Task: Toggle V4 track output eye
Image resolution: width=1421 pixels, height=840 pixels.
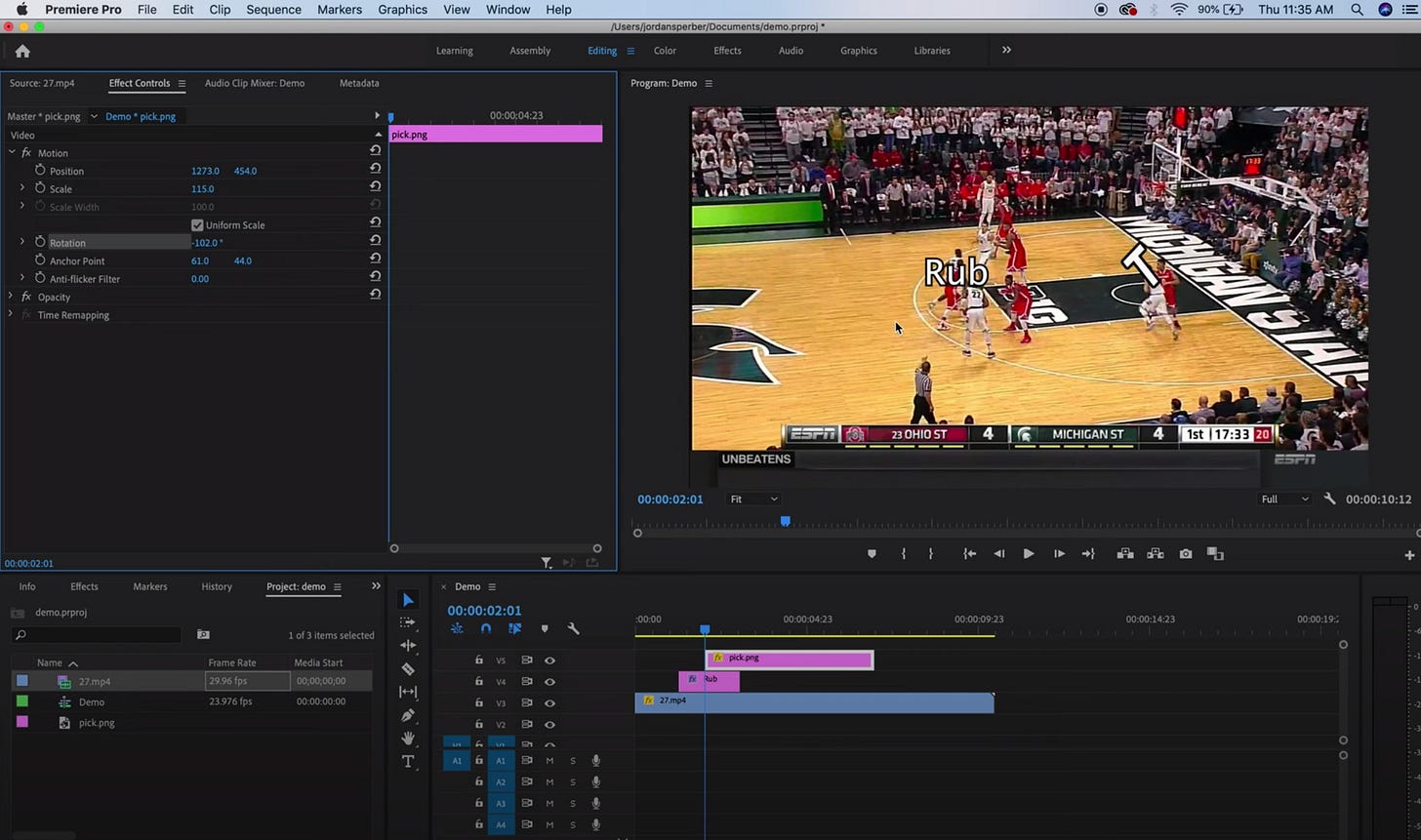Action: coord(549,682)
